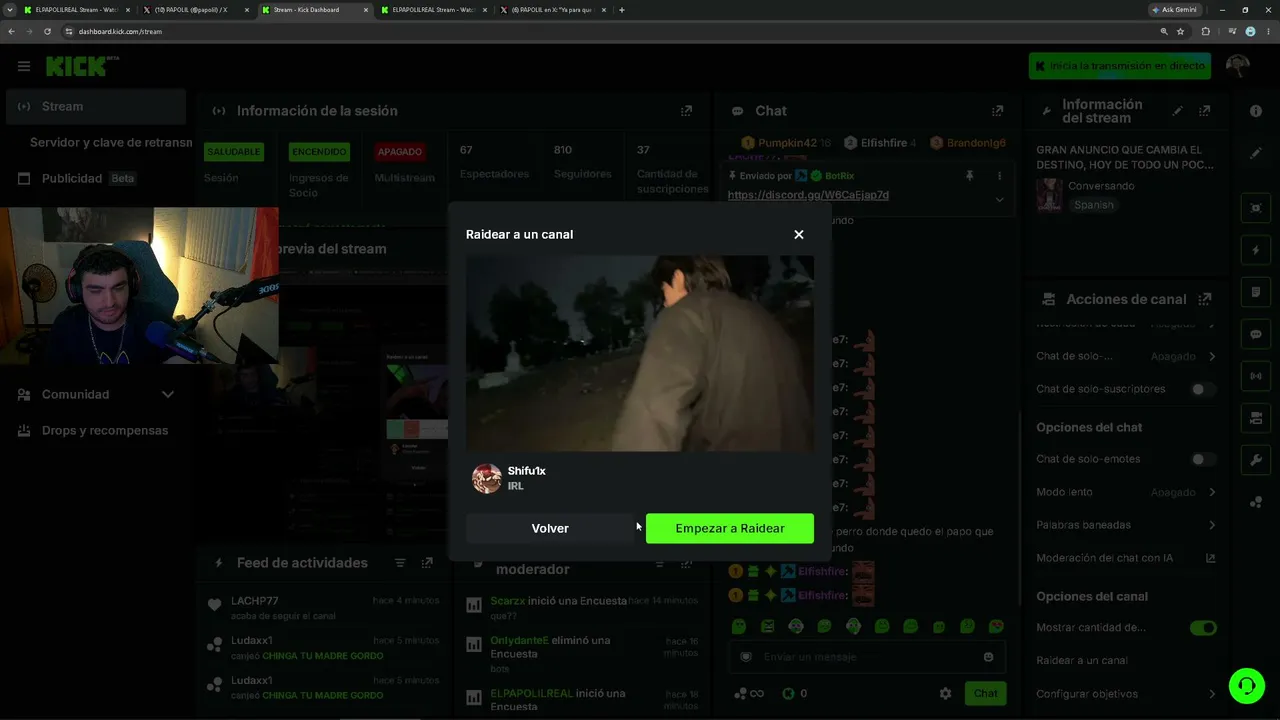This screenshot has width=1280, height=720.
Task: Pop out the Feed de actividades panel
Action: click(427, 563)
